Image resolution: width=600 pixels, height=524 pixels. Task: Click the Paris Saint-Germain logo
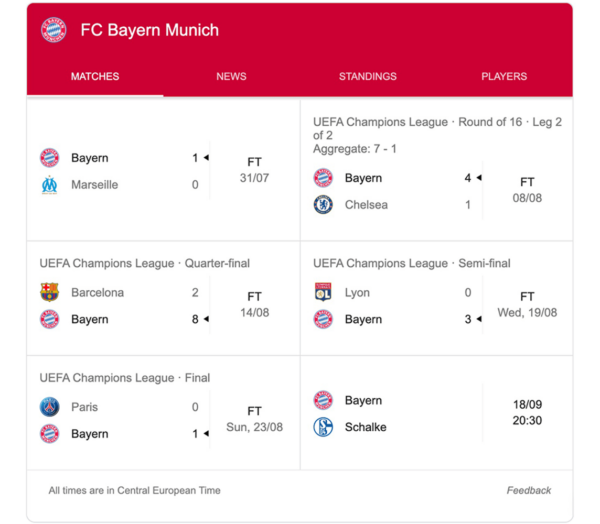49,407
